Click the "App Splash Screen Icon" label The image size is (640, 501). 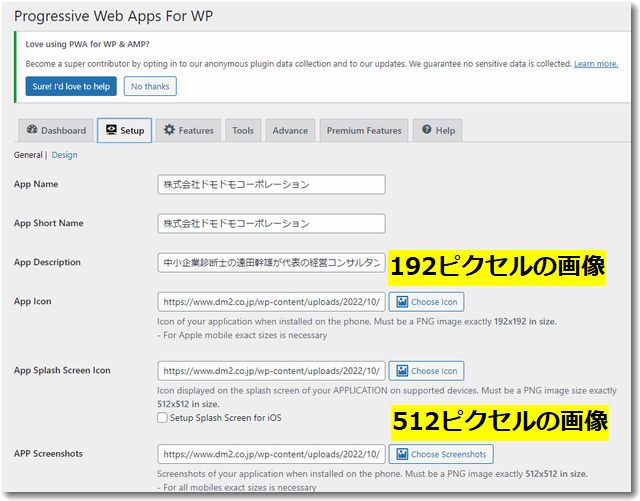tap(62, 370)
